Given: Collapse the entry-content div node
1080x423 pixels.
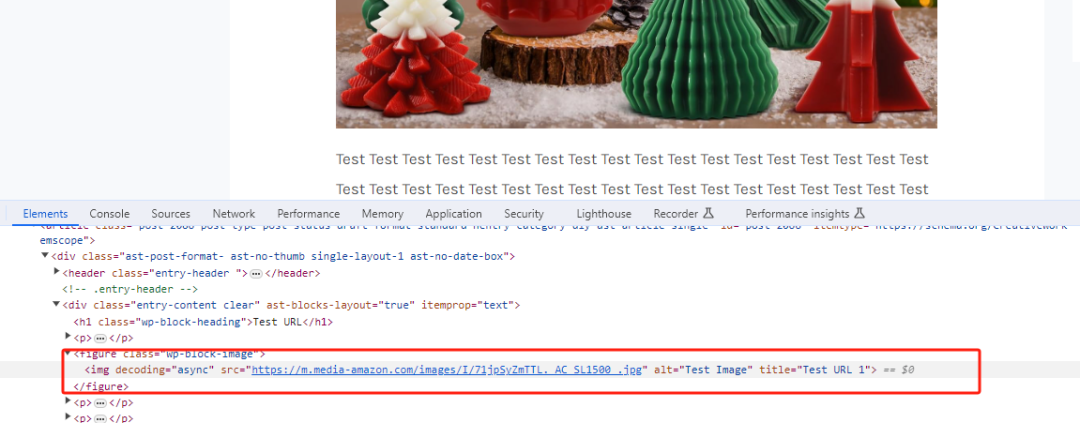Looking at the screenshot, I should click(x=56, y=305).
